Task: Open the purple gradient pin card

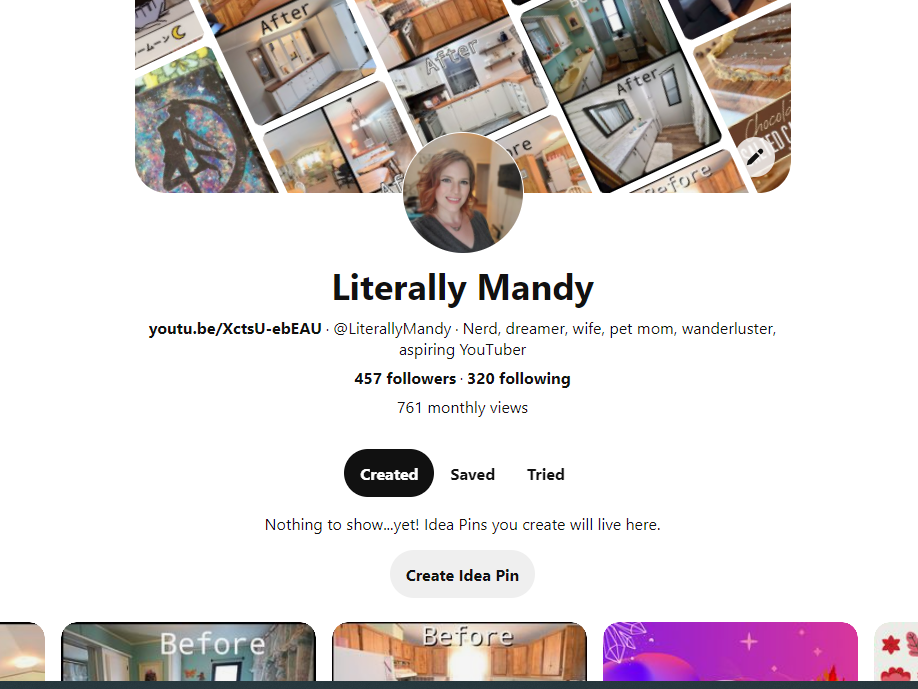Action: coord(730,652)
